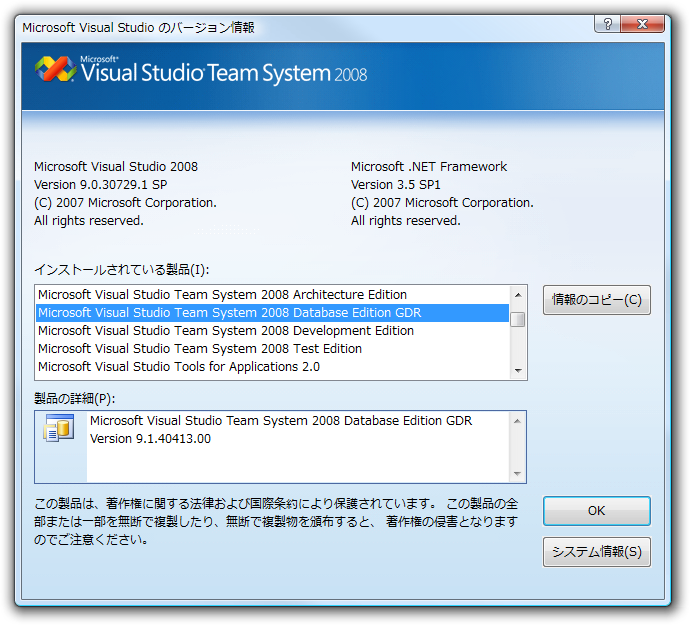Click Version 3.5 SP1 text
The width and height of the screenshot is (690, 625).
[x=396, y=184]
